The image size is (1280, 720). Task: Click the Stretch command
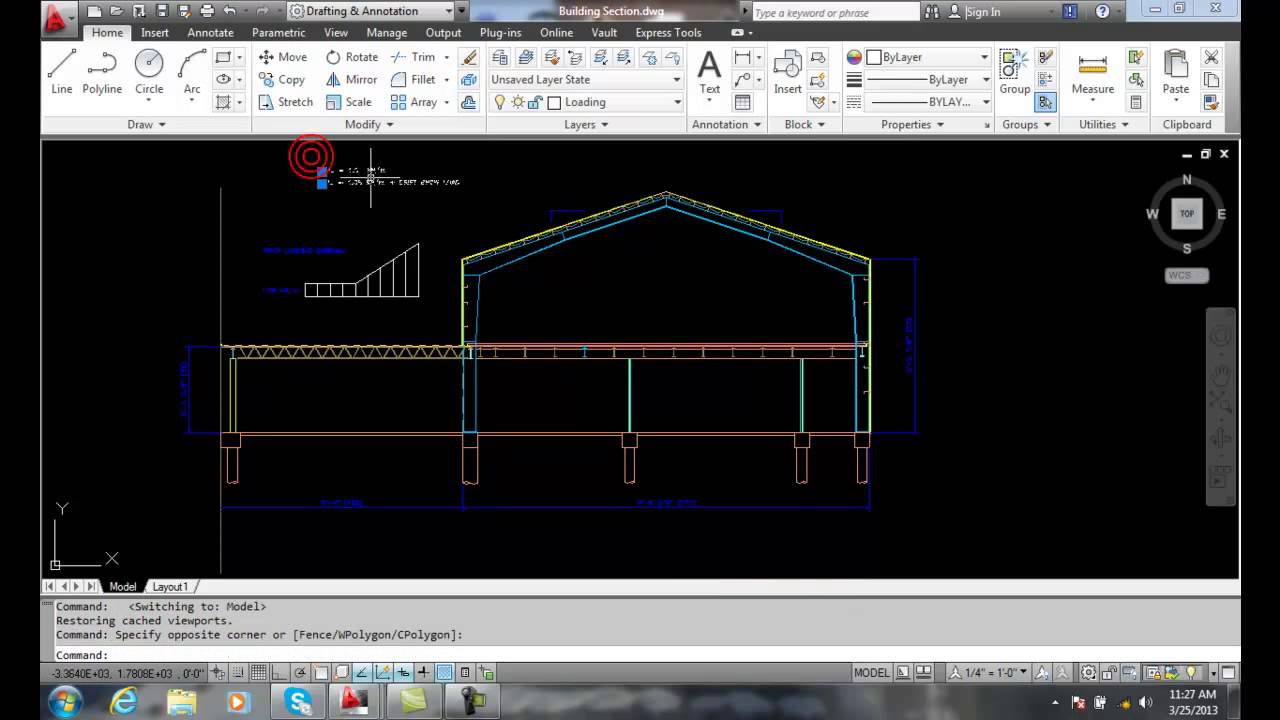285,102
